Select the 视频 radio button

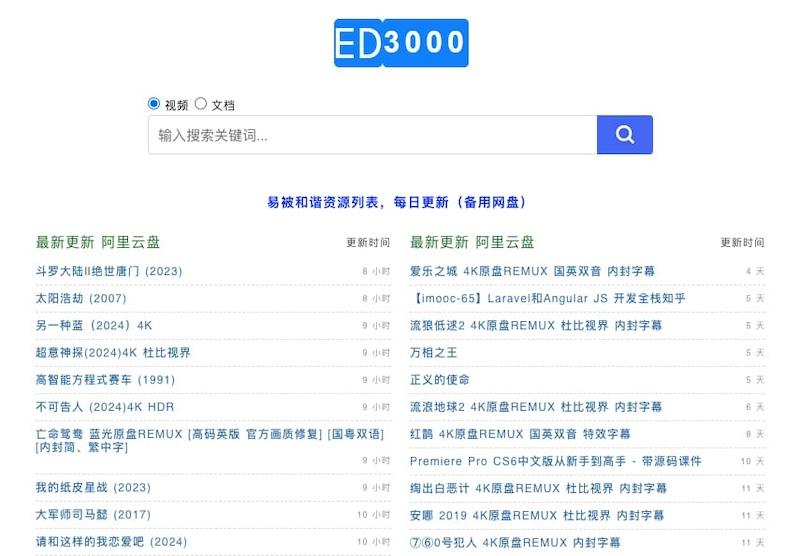point(154,104)
